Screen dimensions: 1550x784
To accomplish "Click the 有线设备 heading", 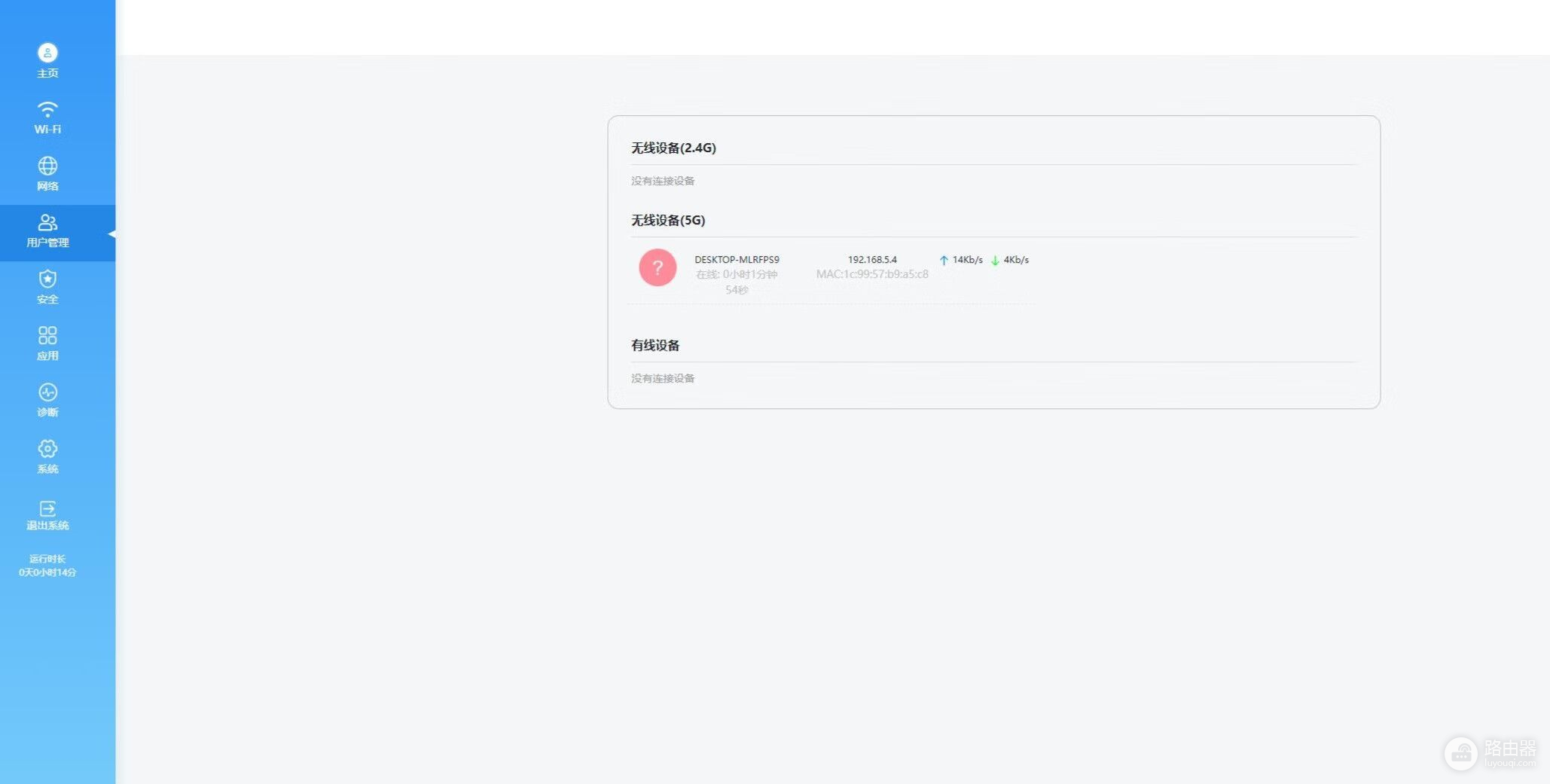I will [x=655, y=345].
